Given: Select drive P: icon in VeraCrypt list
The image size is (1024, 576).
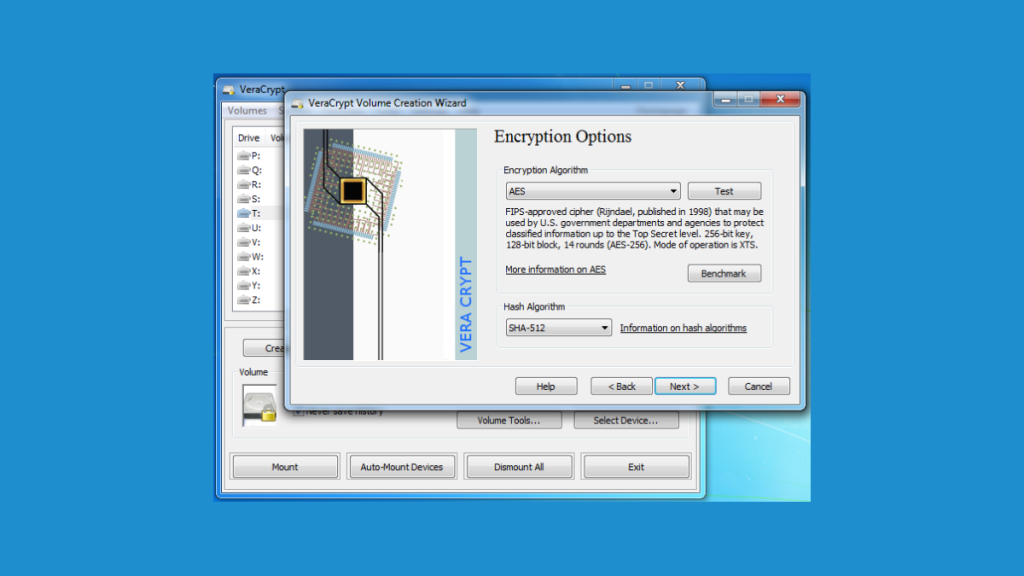Looking at the screenshot, I should 244,156.
